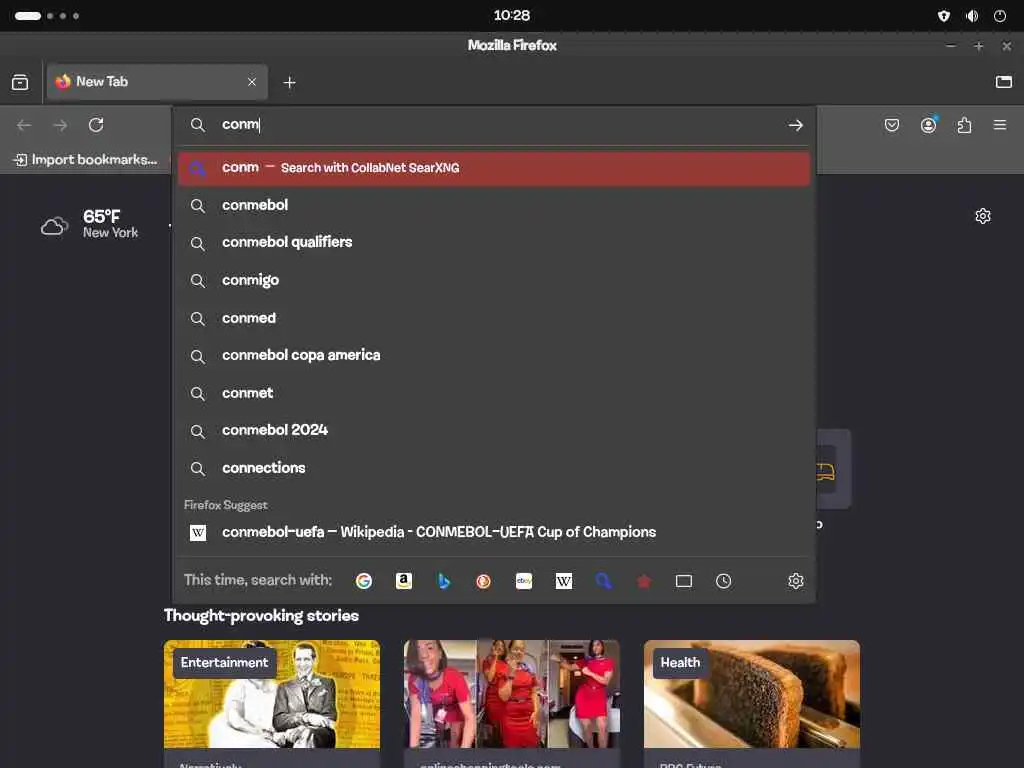
Task: Close the New Tab tab
Action: pyautogui.click(x=252, y=82)
